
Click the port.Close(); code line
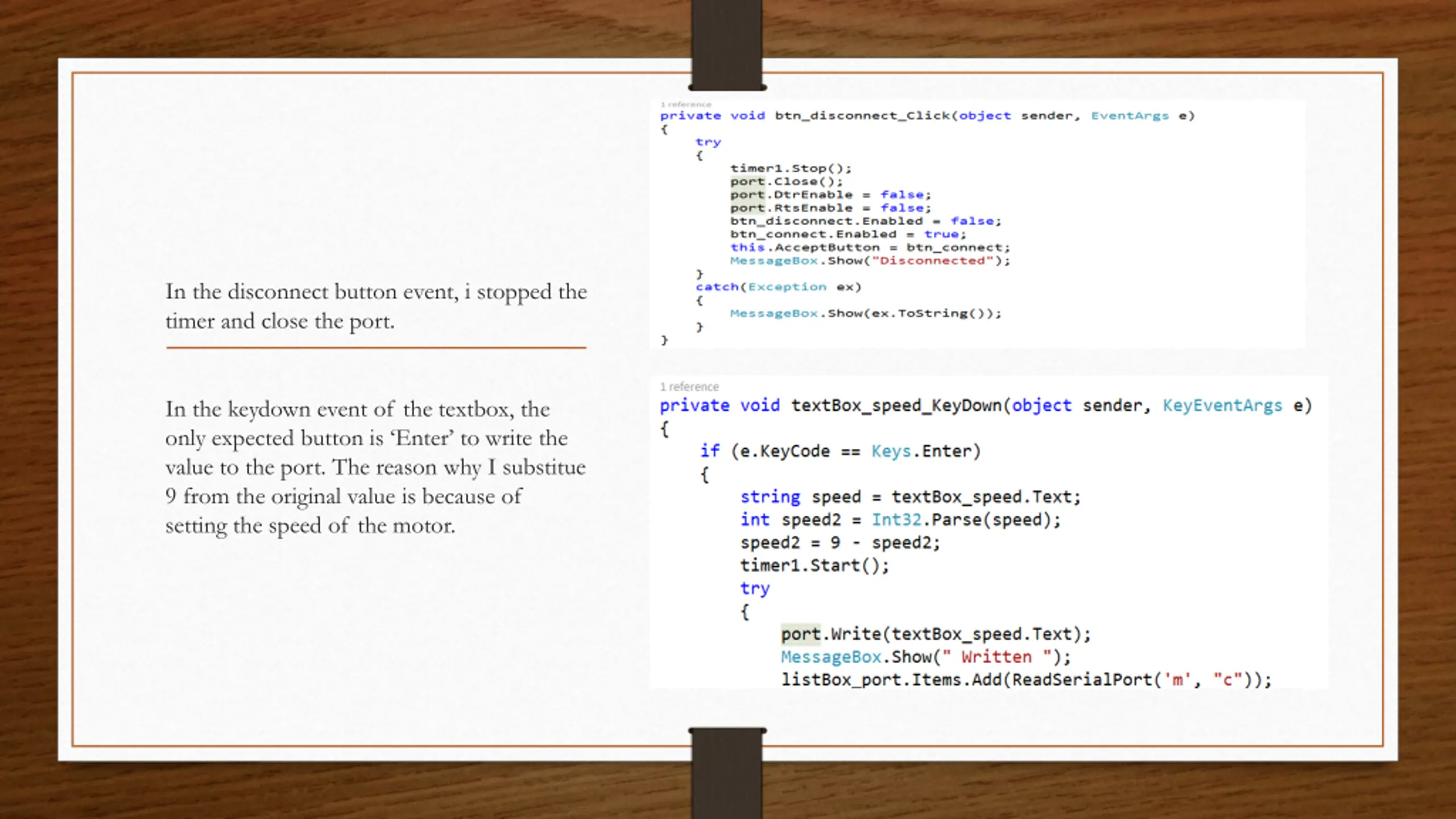point(787,181)
